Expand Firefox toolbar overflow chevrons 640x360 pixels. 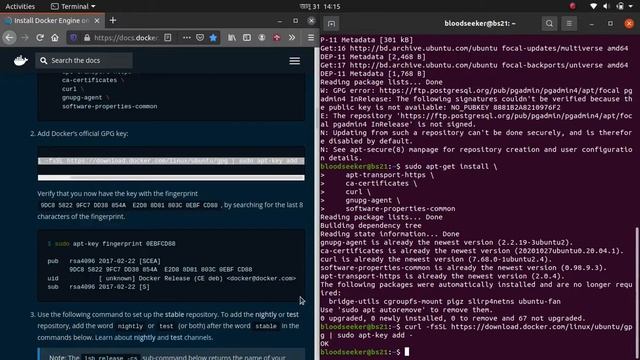292,38
